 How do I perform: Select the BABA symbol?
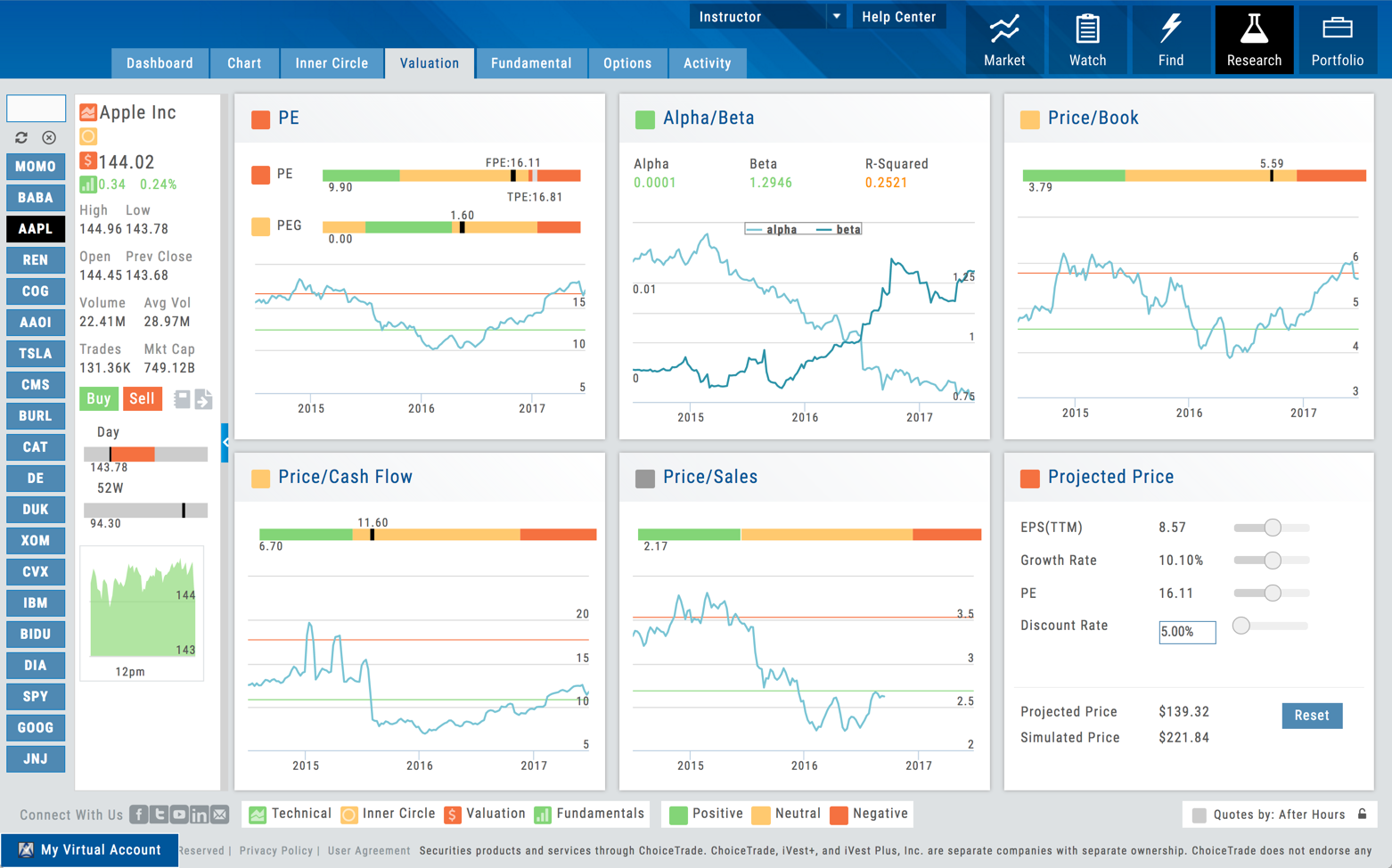(36, 198)
